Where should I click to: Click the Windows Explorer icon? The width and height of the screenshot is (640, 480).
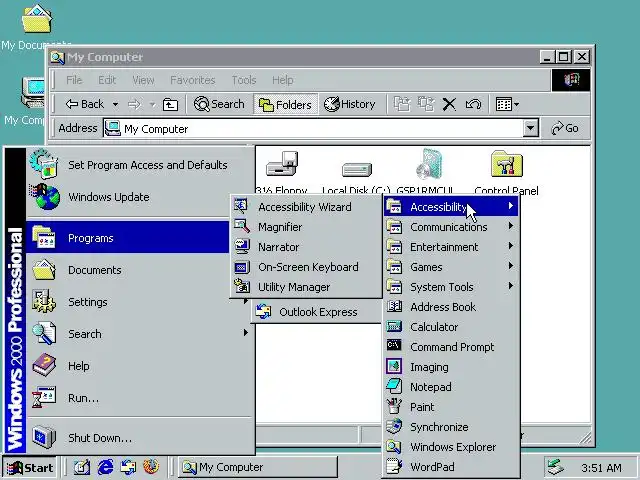[394, 447]
